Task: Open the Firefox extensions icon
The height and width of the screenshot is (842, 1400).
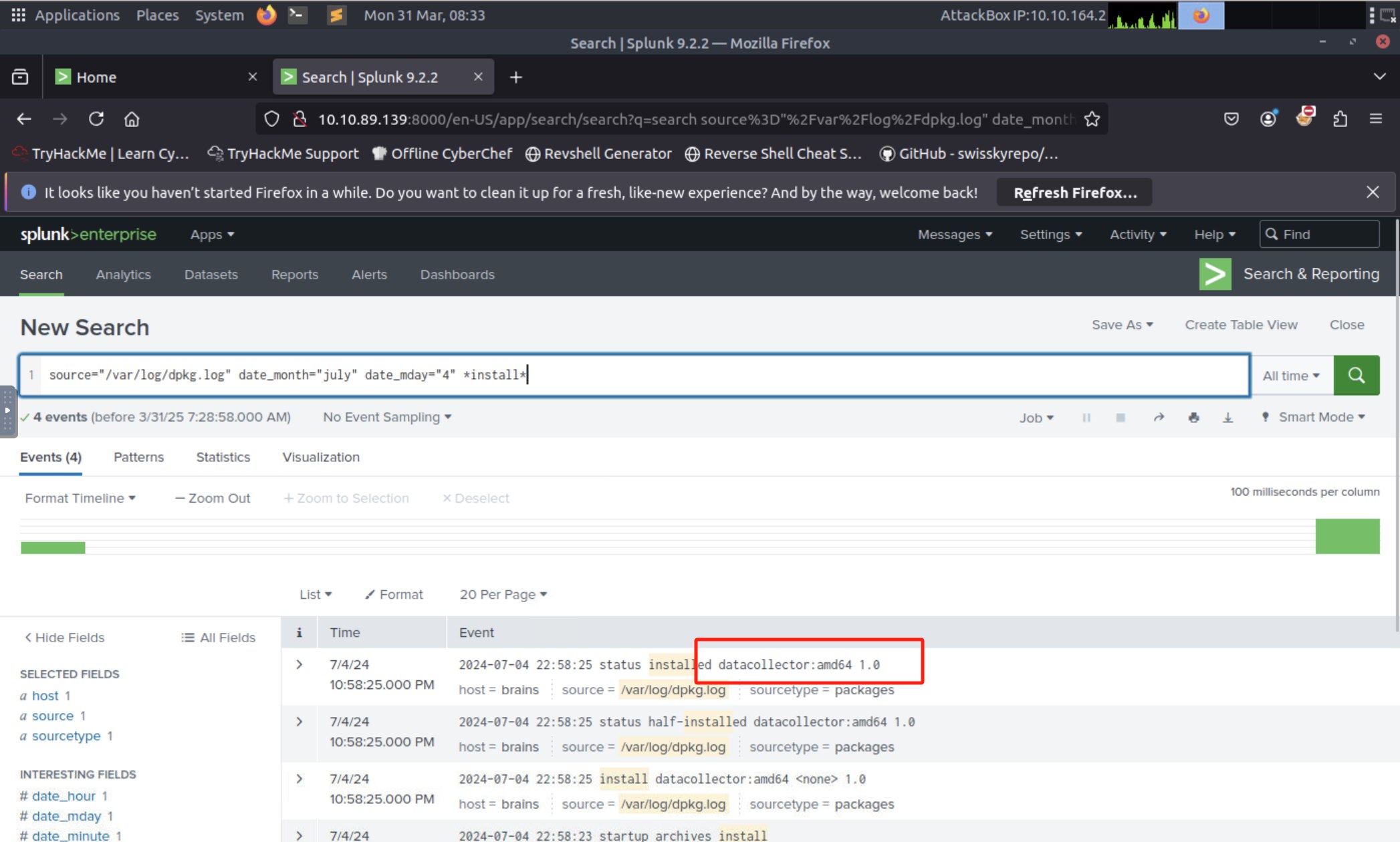Action: [1340, 119]
